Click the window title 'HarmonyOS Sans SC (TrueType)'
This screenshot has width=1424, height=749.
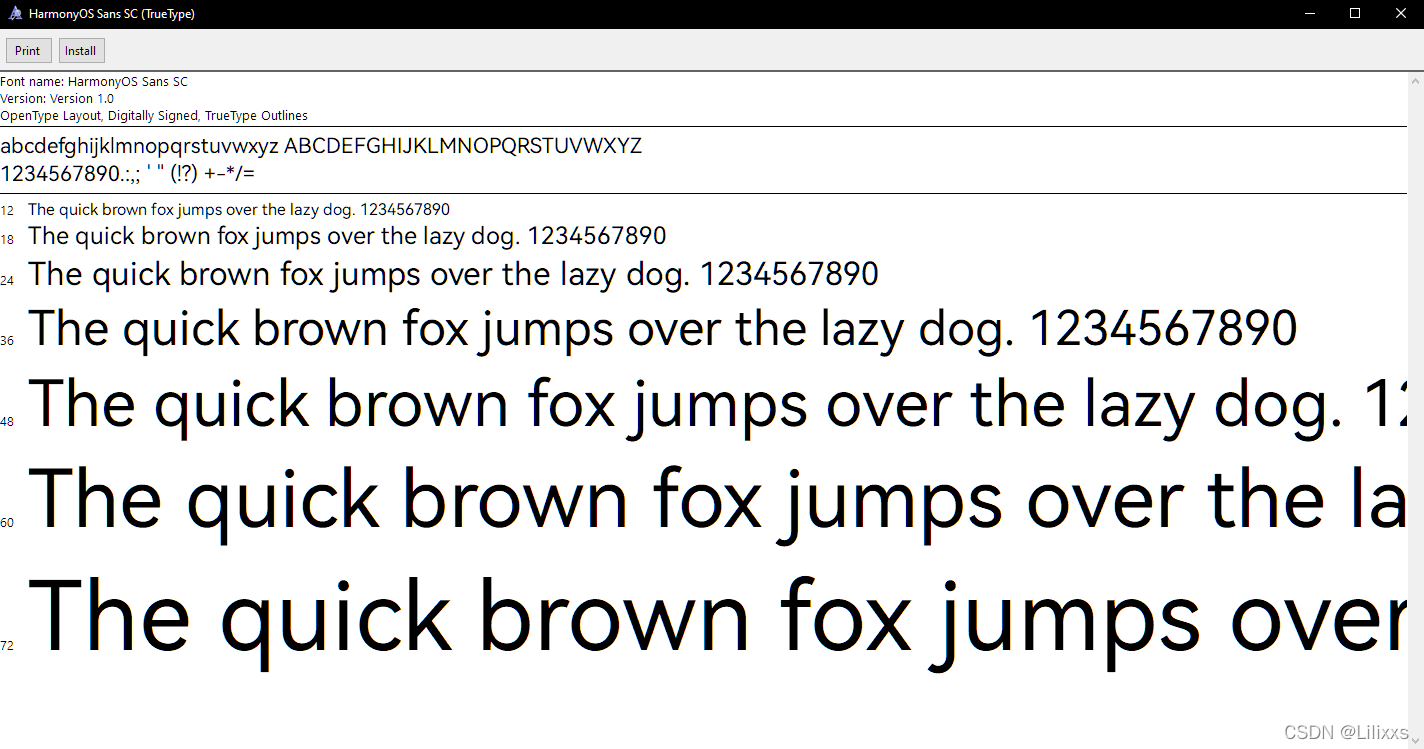(112, 14)
